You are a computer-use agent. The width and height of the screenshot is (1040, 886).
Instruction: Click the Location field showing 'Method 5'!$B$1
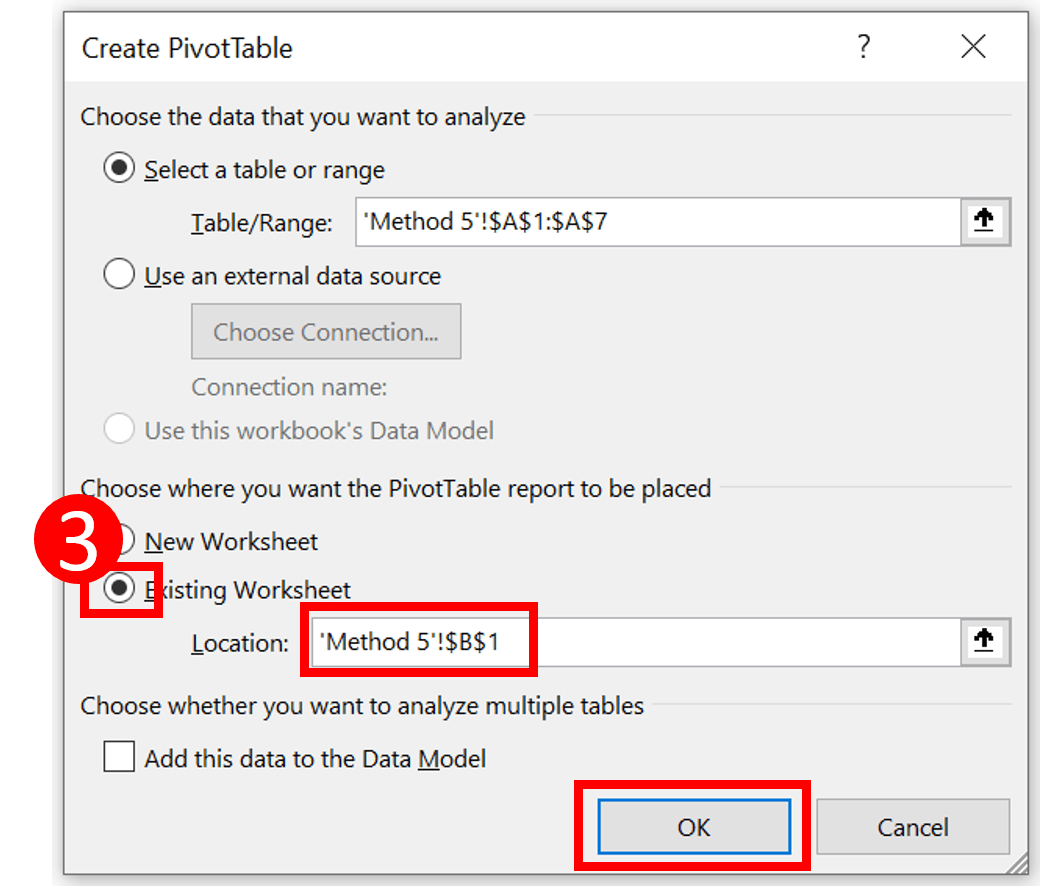(420, 642)
